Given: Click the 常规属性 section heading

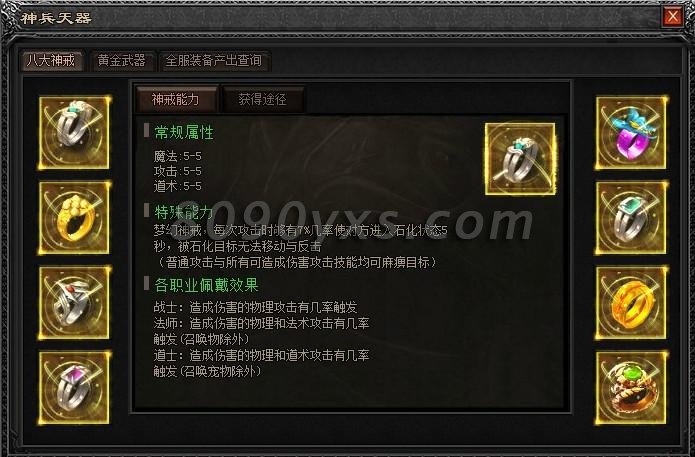Looking at the screenshot, I should pos(184,132).
